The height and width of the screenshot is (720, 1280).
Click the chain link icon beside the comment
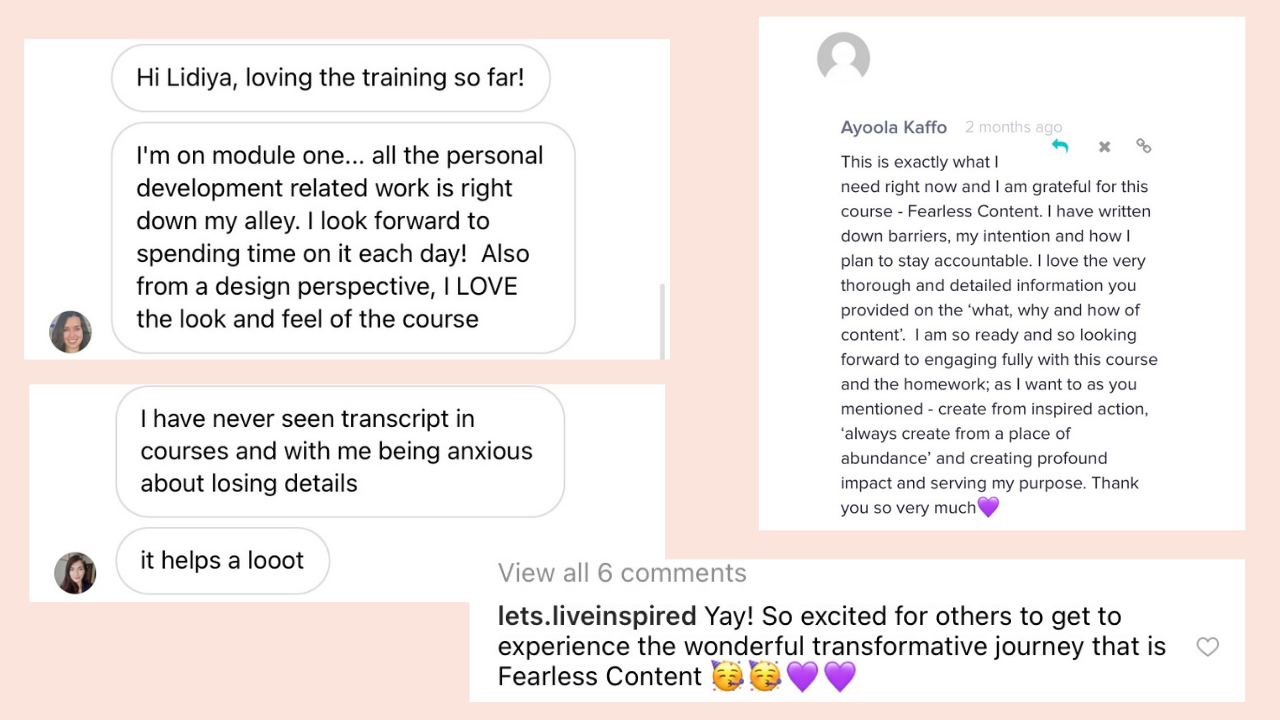1144,146
